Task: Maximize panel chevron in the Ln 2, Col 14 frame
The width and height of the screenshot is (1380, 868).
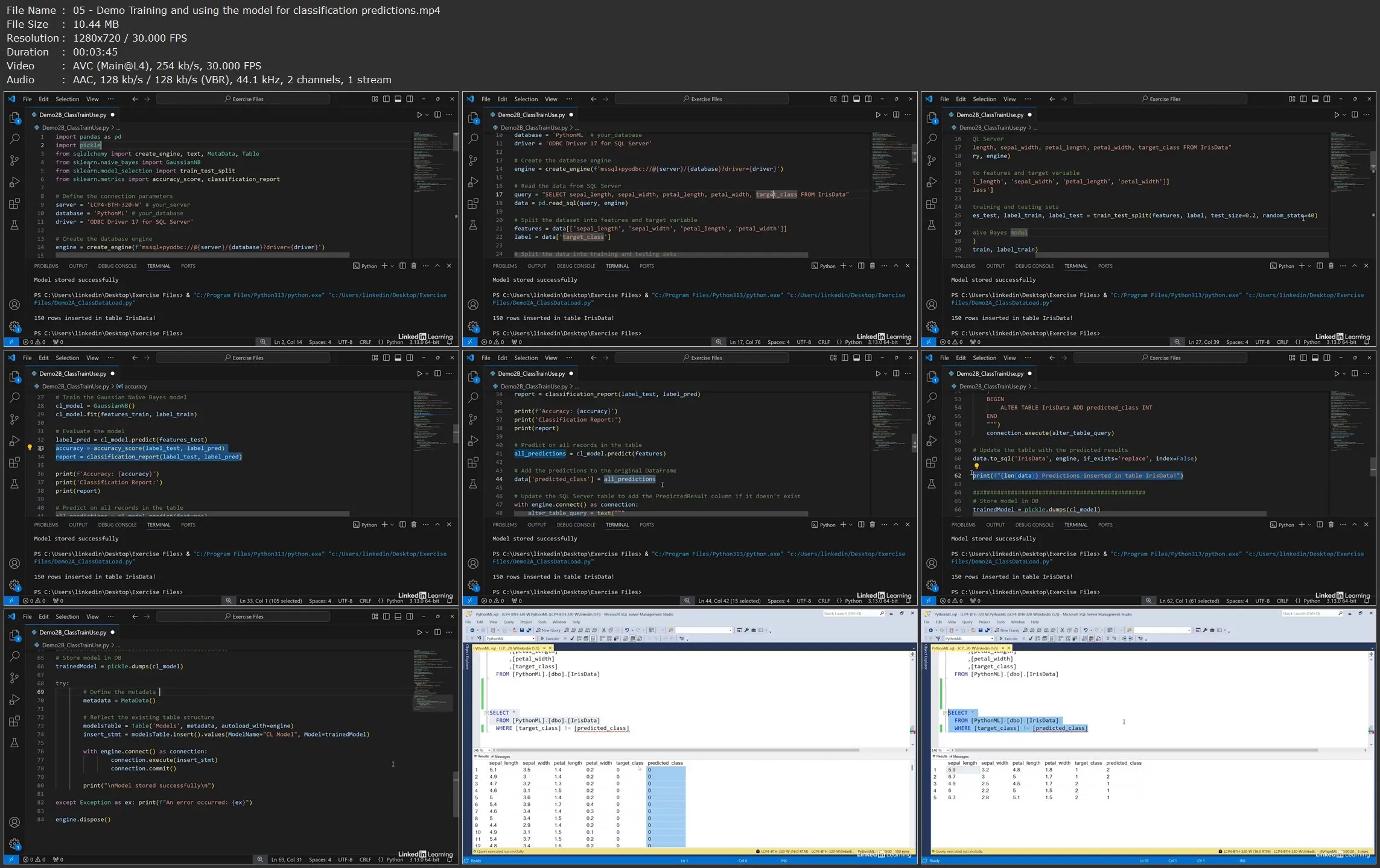Action: tap(437, 266)
